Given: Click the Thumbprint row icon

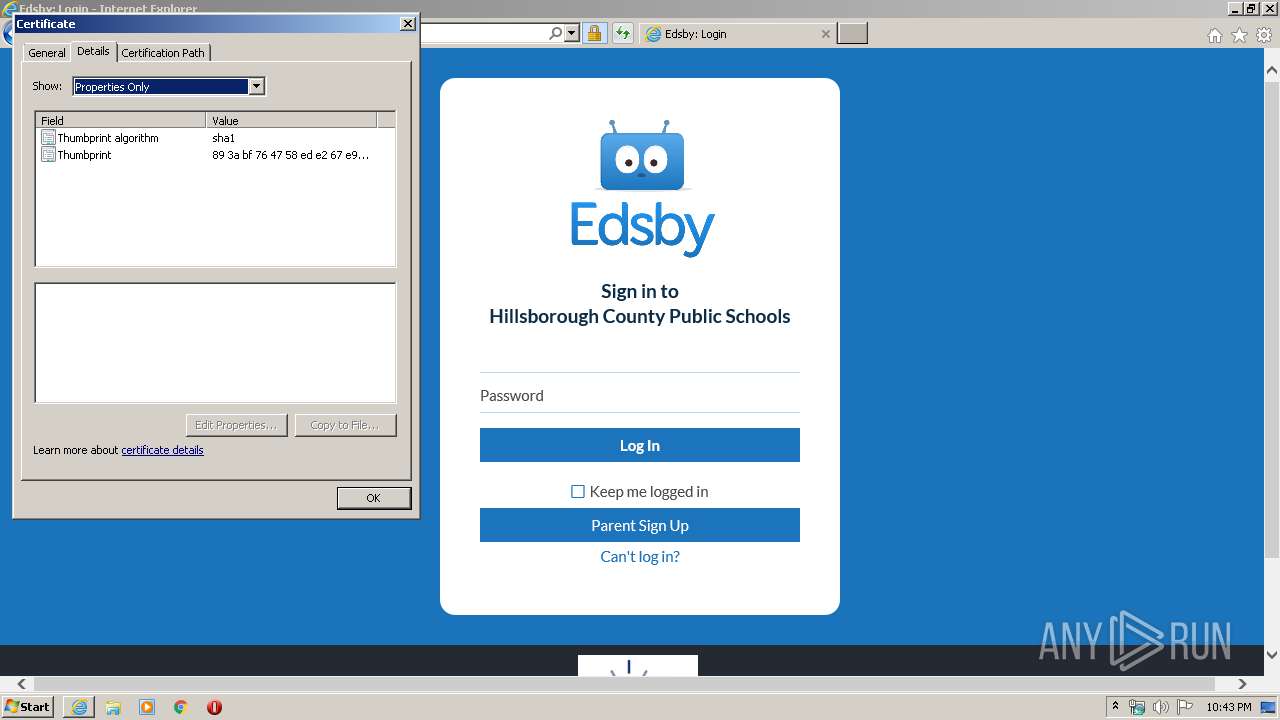Looking at the screenshot, I should (48, 155).
